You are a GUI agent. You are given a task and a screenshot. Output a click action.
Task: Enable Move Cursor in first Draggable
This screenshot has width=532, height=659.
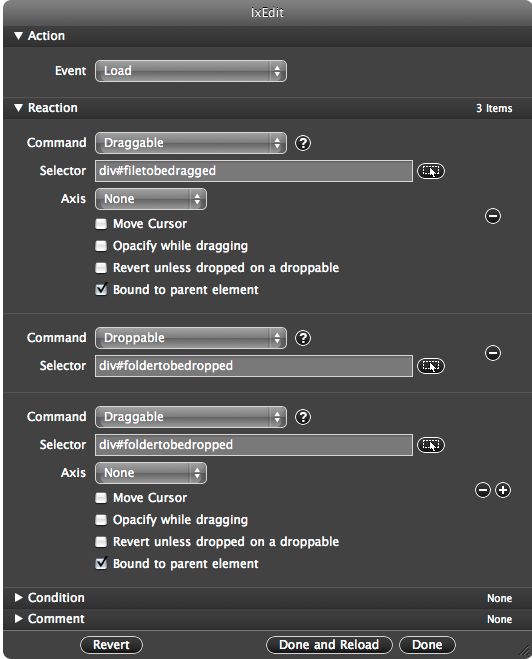(x=101, y=224)
